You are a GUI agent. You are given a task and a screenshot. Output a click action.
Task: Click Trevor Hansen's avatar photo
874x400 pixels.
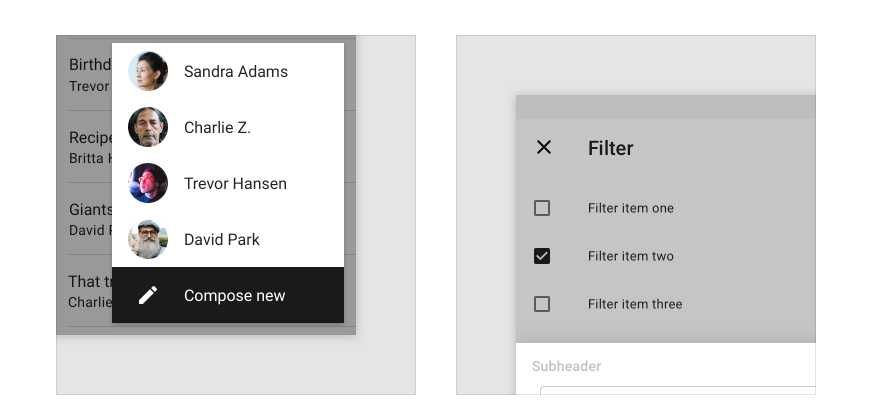click(x=148, y=183)
